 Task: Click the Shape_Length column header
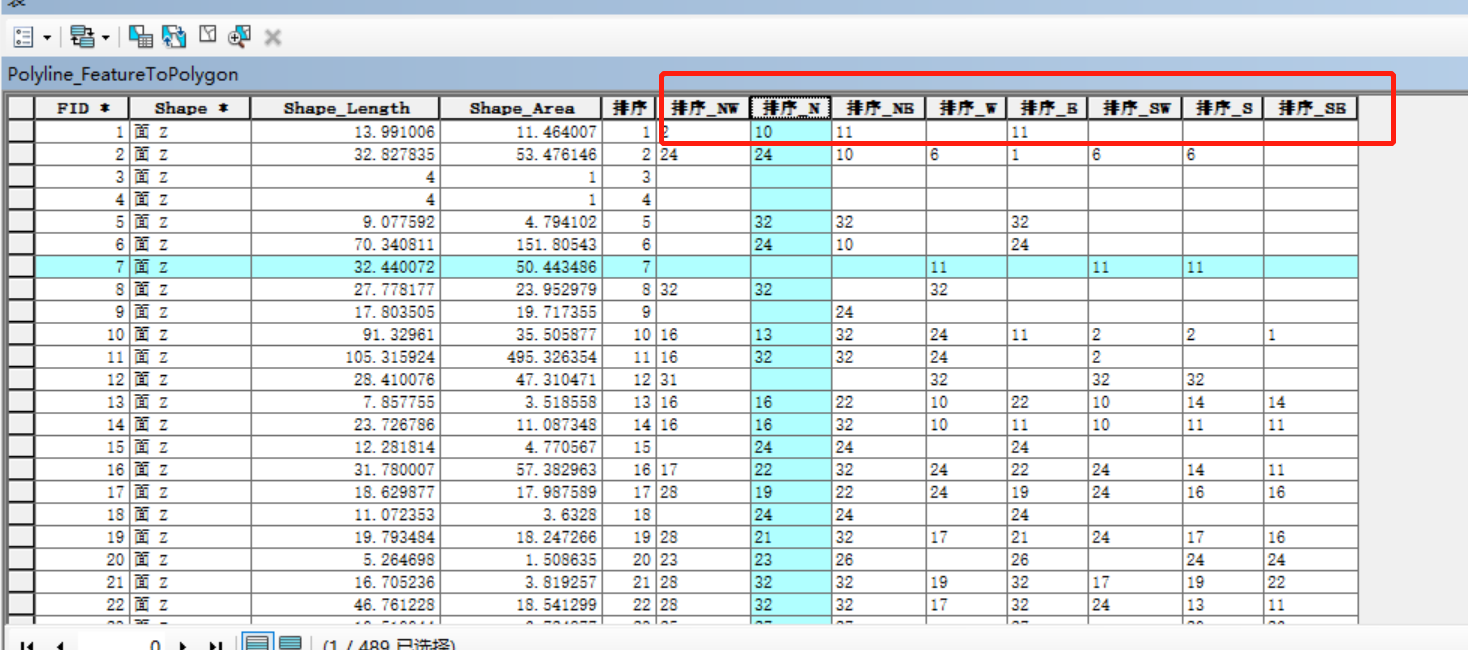[346, 108]
